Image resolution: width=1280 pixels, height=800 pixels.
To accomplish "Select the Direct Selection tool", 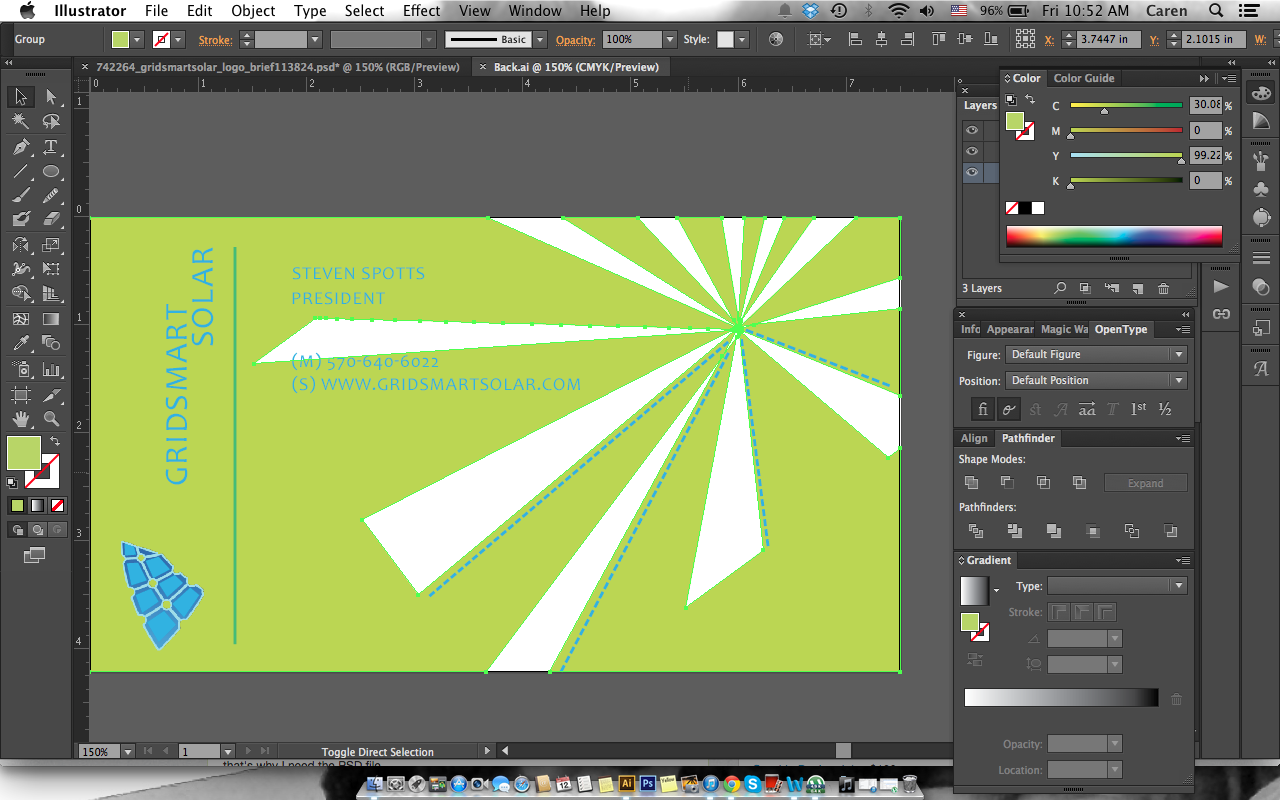I will pyautogui.click(x=51, y=97).
